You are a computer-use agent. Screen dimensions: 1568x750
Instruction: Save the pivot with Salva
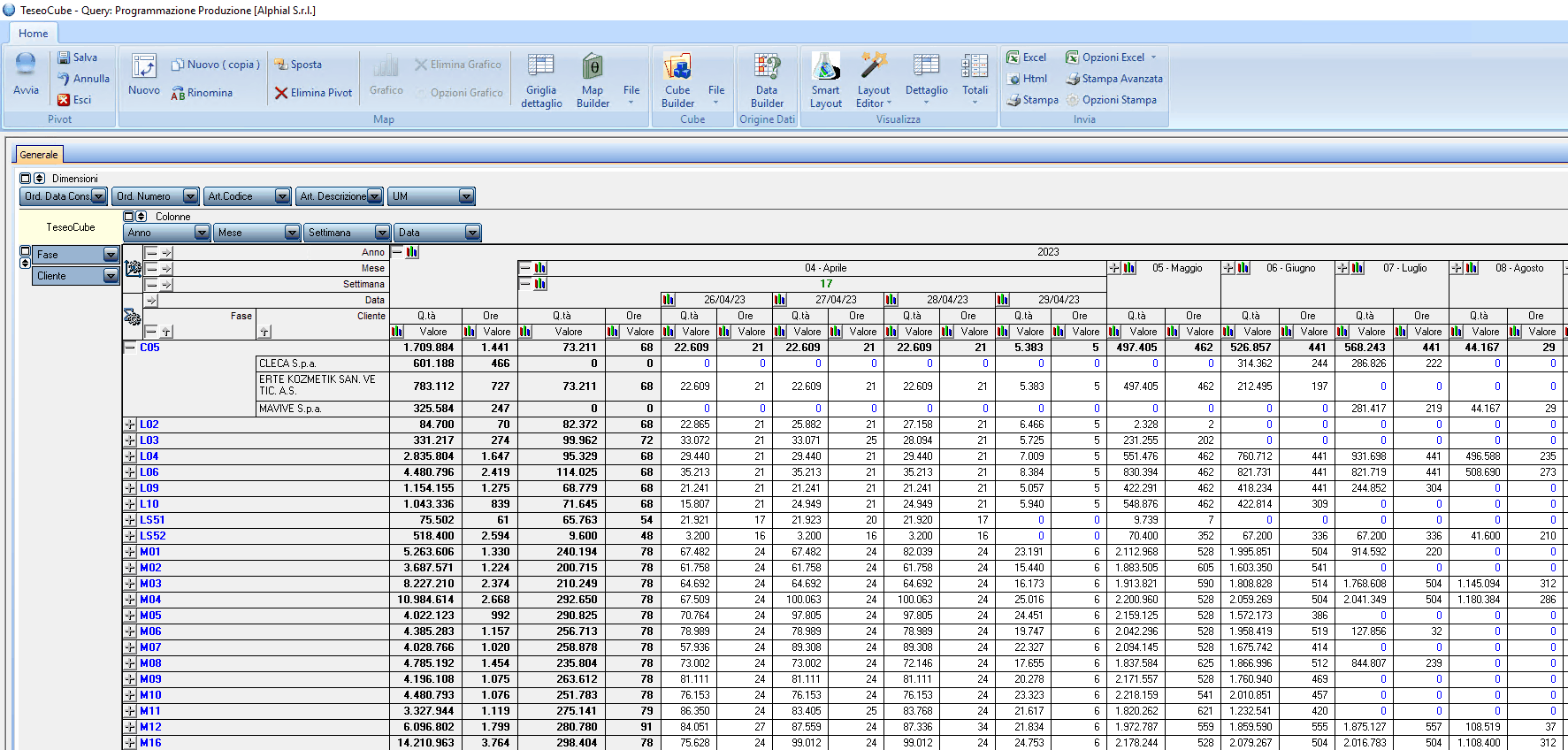(77, 57)
